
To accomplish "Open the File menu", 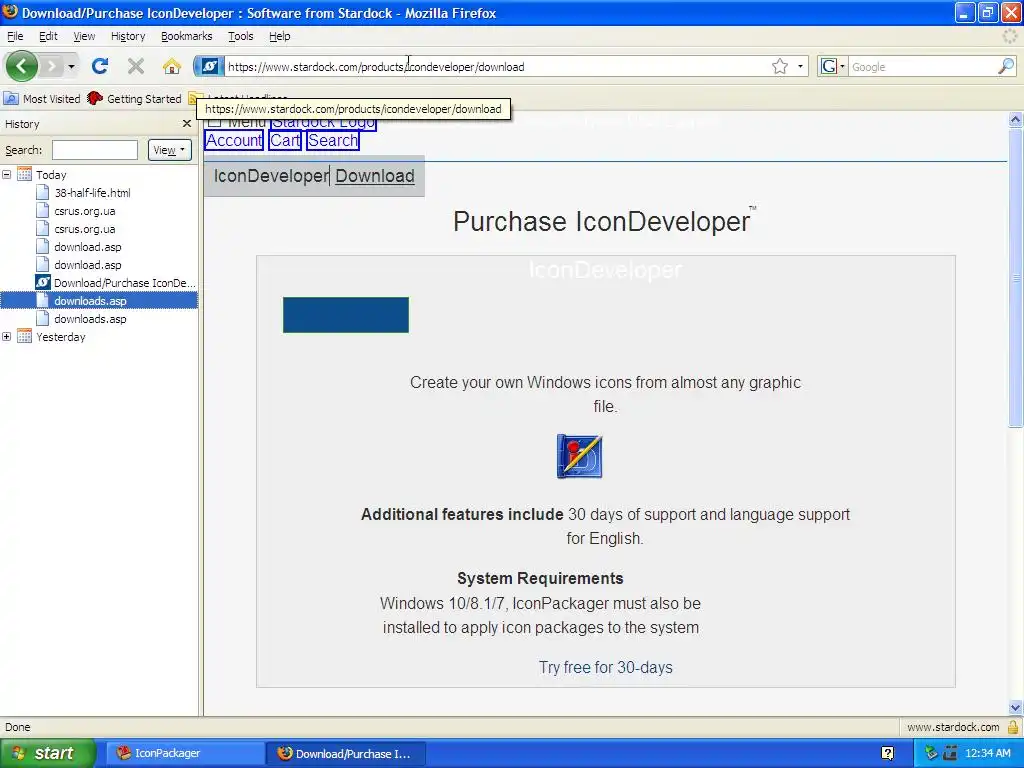I will pyautogui.click(x=14, y=36).
